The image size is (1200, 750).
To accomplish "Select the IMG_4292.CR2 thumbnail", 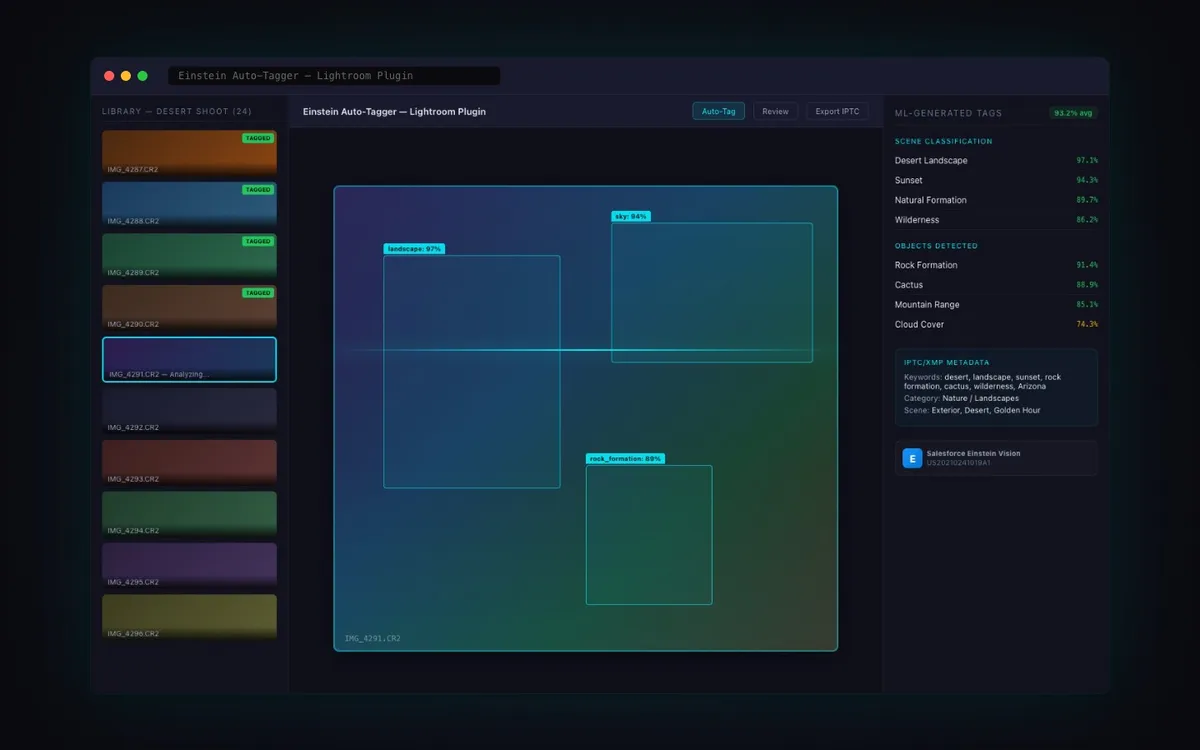I will click(x=189, y=410).
